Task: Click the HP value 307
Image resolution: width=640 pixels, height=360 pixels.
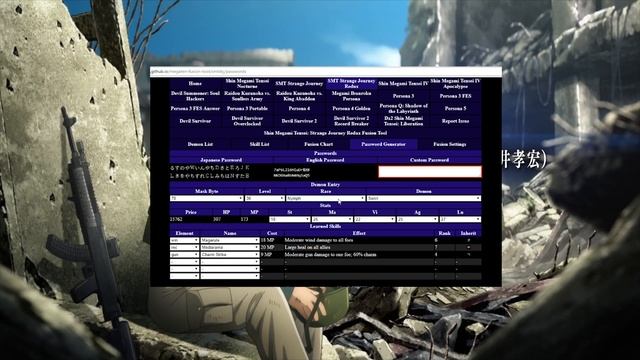Action: click(x=217, y=220)
